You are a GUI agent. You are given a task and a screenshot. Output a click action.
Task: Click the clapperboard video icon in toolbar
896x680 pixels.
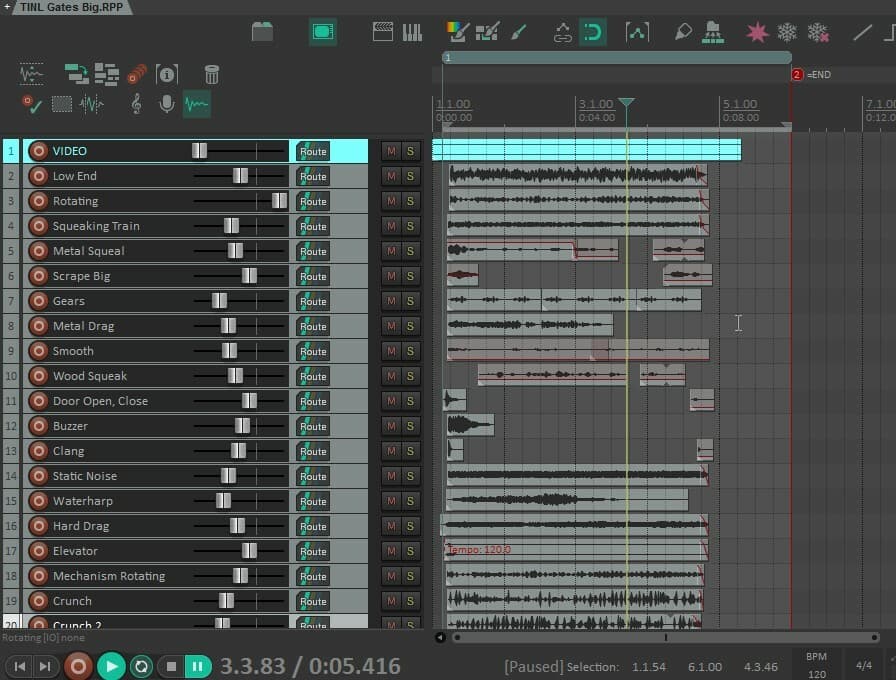382,31
